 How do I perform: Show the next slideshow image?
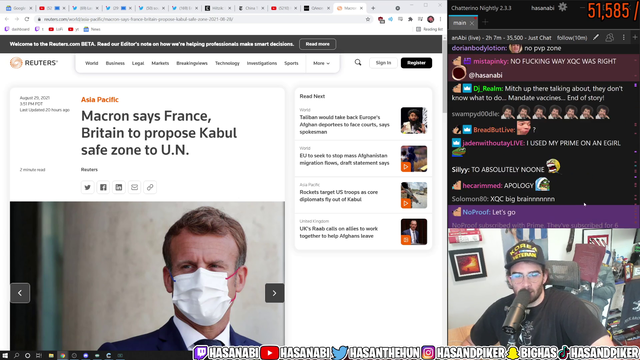coord(274,293)
